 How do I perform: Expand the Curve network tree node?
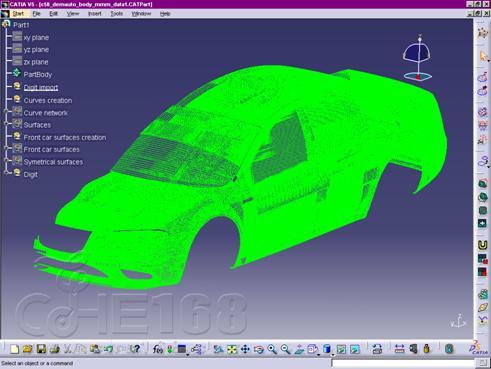pos(6,112)
